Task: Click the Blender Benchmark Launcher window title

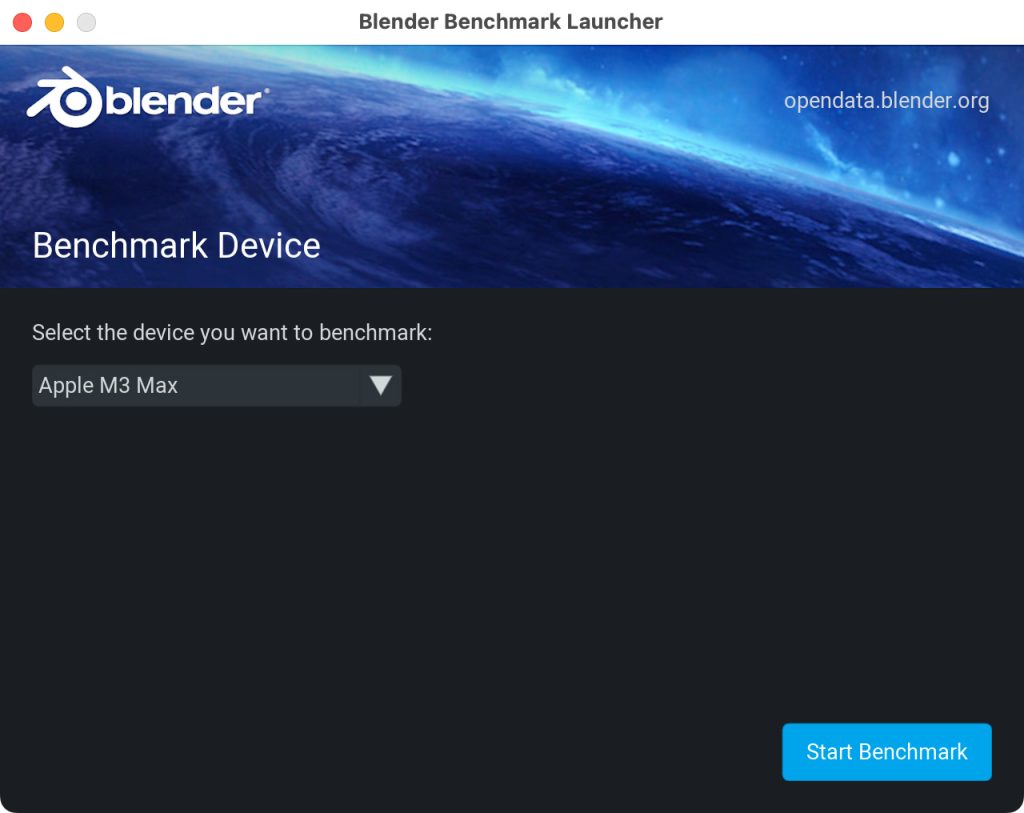Action: (x=511, y=22)
